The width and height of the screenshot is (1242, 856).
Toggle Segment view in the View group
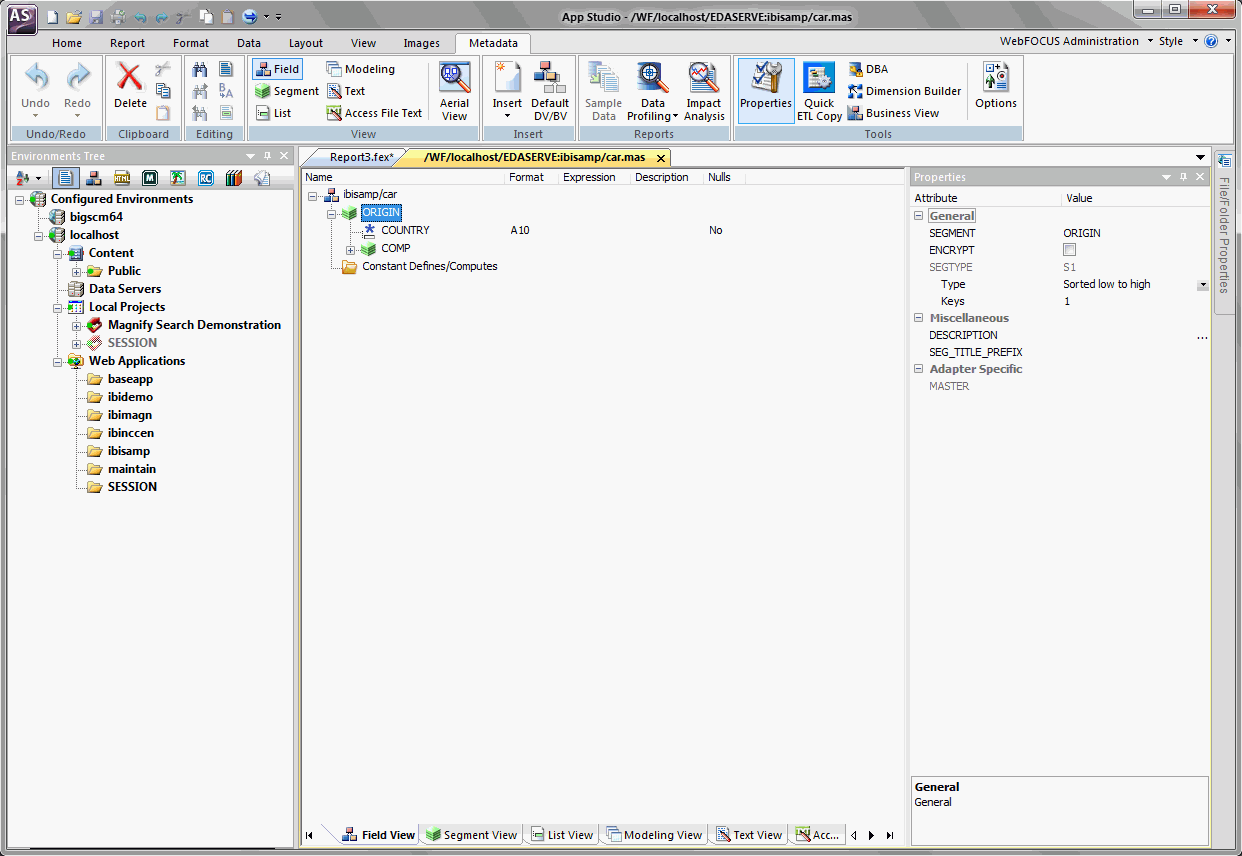[x=286, y=91]
